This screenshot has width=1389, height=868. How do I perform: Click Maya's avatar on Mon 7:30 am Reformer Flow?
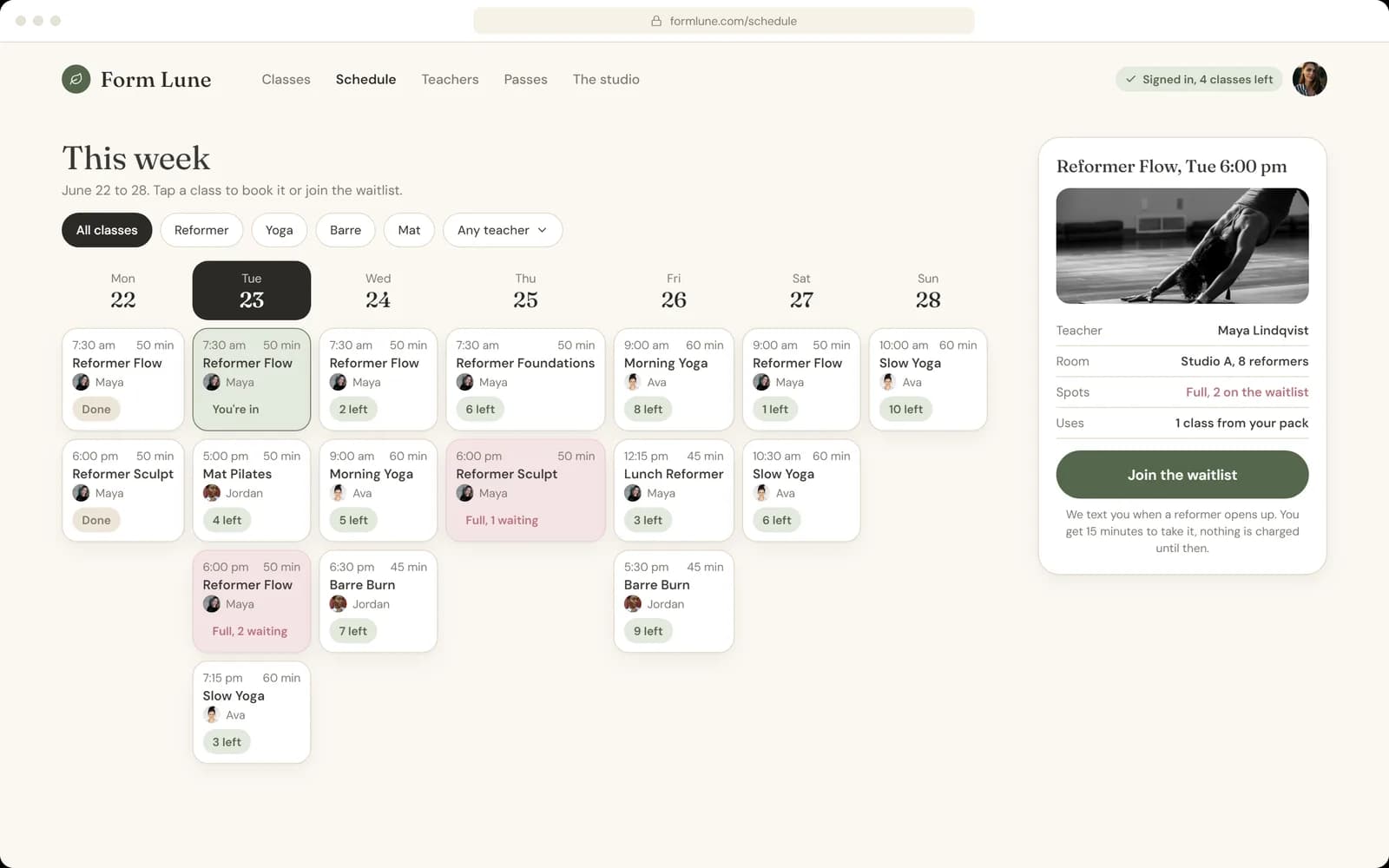81,382
